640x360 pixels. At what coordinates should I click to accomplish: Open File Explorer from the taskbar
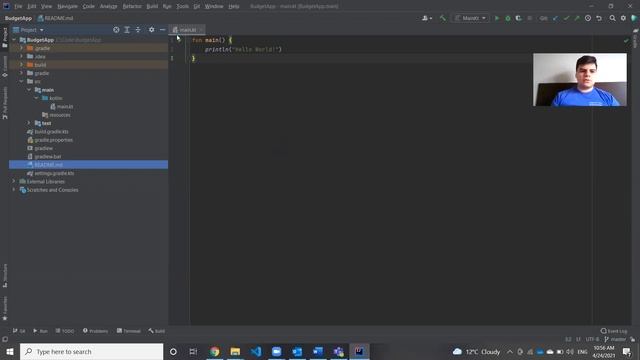click(x=235, y=351)
